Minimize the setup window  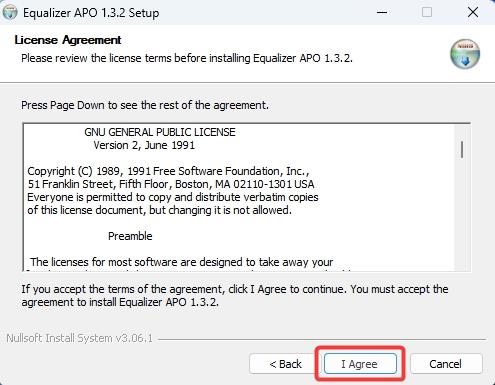[x=382, y=13]
